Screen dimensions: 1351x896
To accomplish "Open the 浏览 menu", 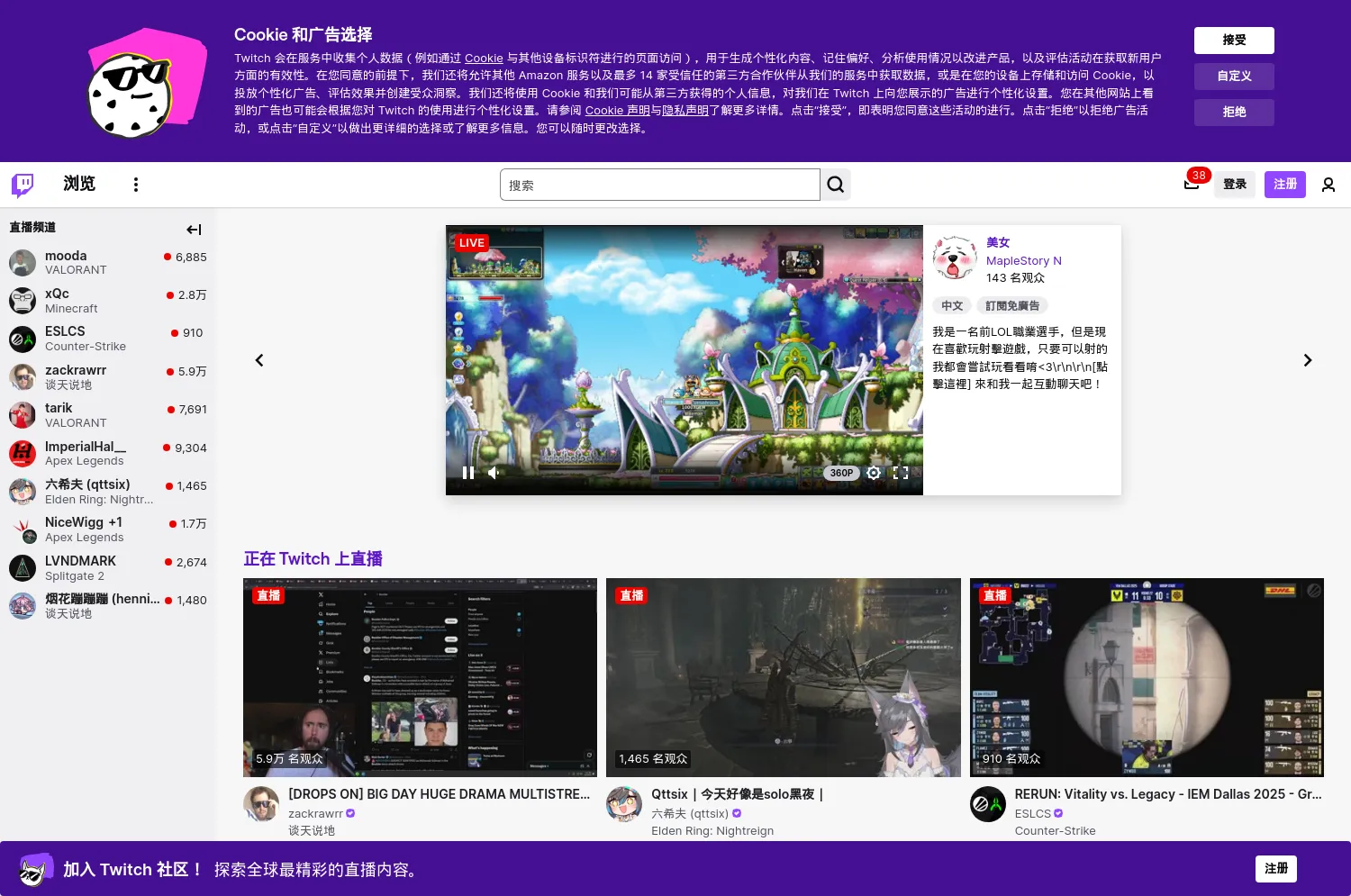I will point(79,184).
